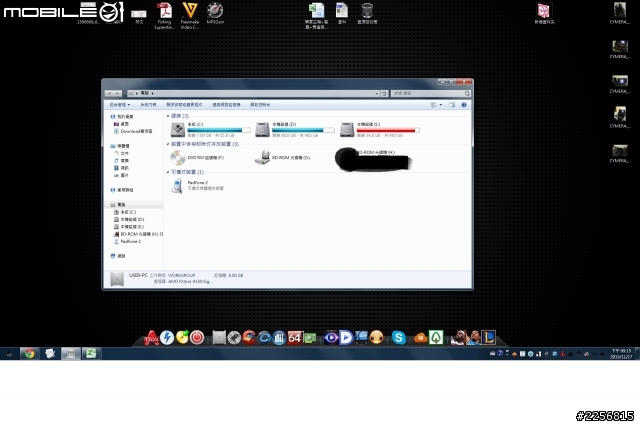The image size is (640, 424).
Task: Open Excel from the taskbar
Action: (91, 353)
